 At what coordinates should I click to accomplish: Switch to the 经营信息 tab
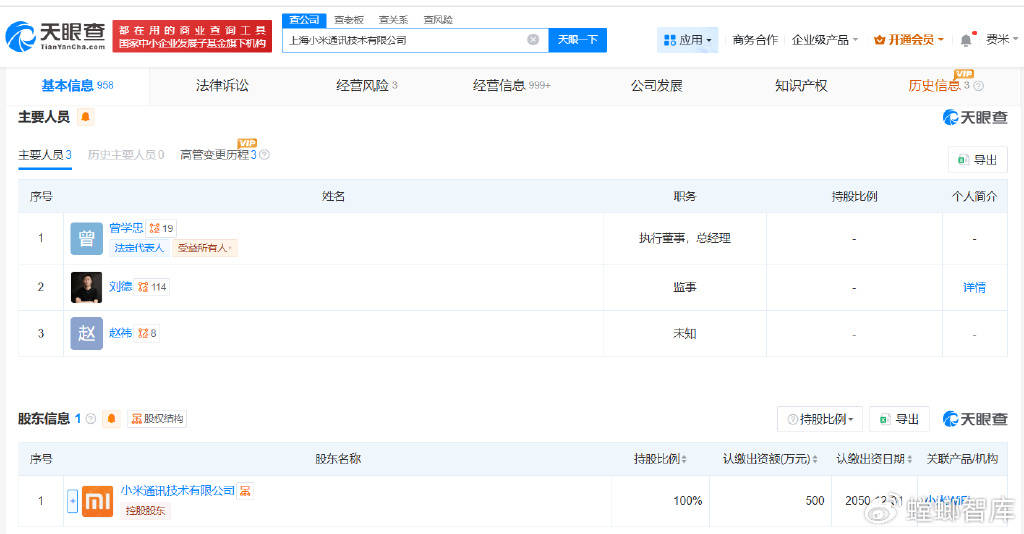point(511,86)
